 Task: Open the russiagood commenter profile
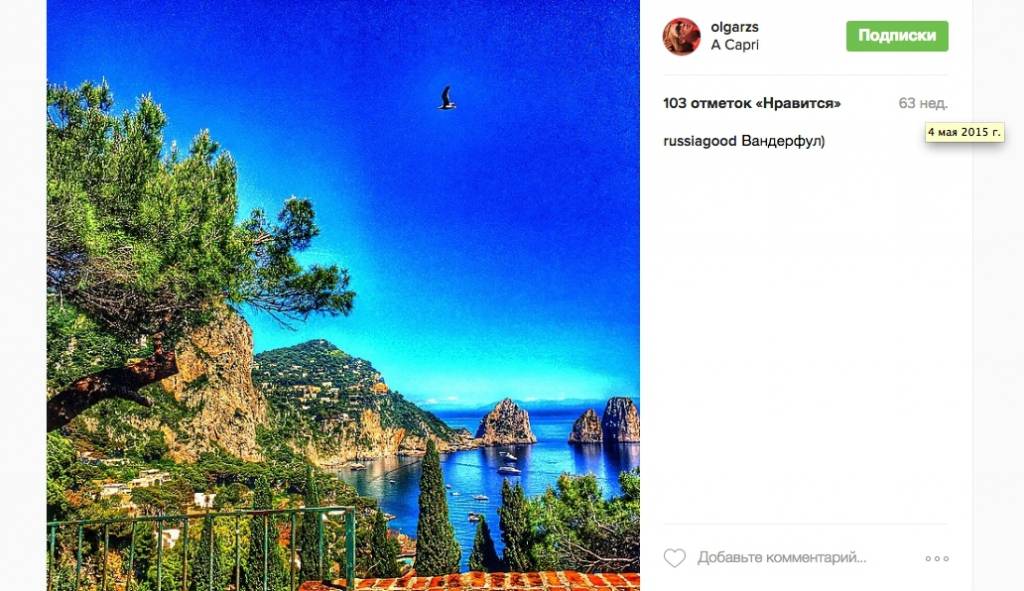click(x=699, y=141)
